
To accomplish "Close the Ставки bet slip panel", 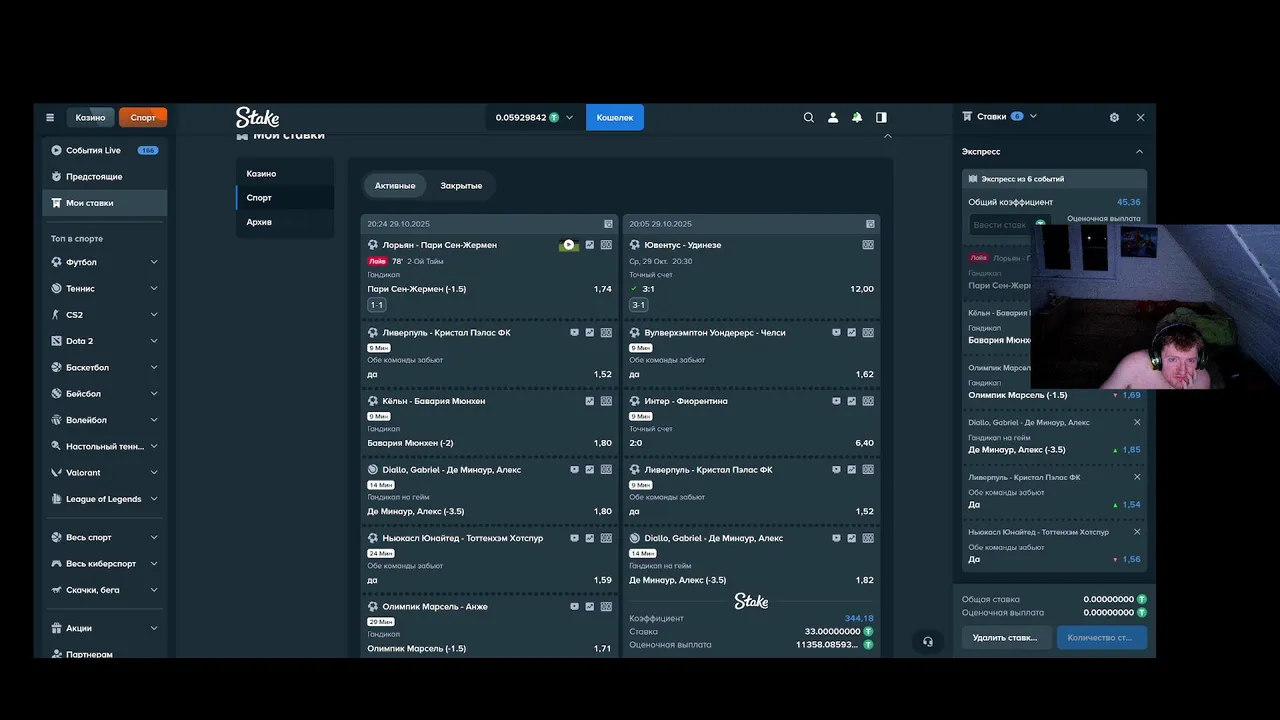I will point(1140,117).
